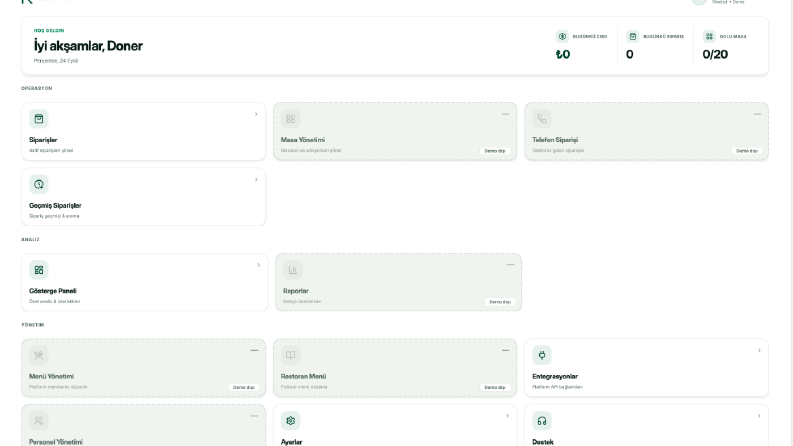Click the dash icon on Restoran Menü card

tap(505, 350)
